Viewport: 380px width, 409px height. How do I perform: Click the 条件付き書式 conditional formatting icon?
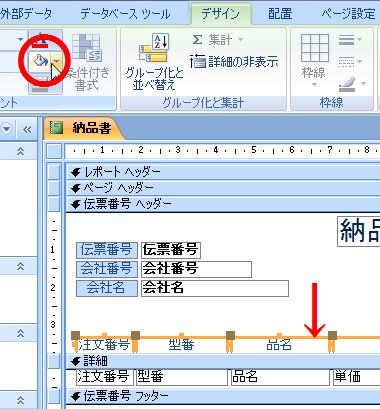(x=87, y=62)
